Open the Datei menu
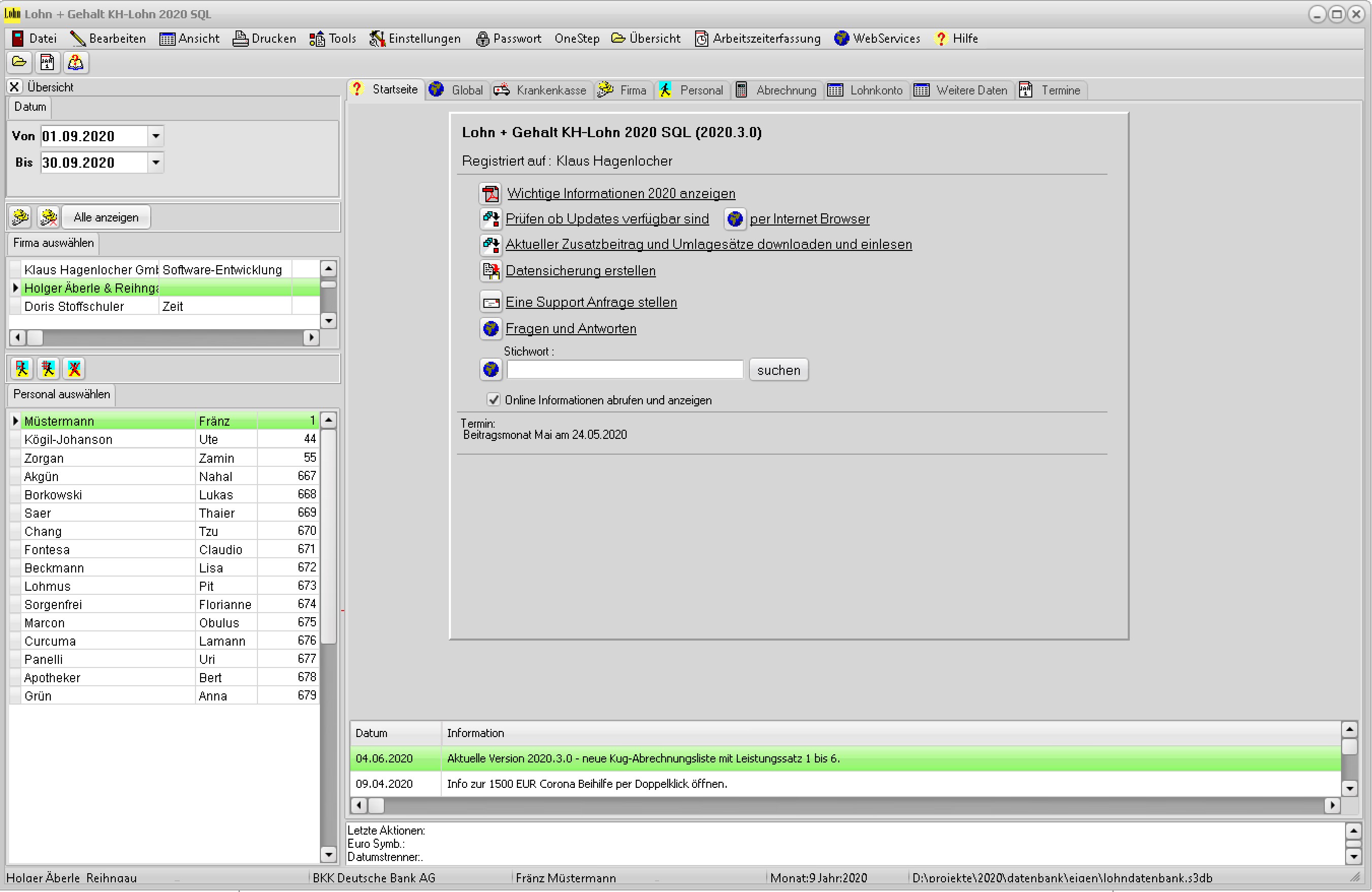1372x892 pixels. click(x=35, y=39)
